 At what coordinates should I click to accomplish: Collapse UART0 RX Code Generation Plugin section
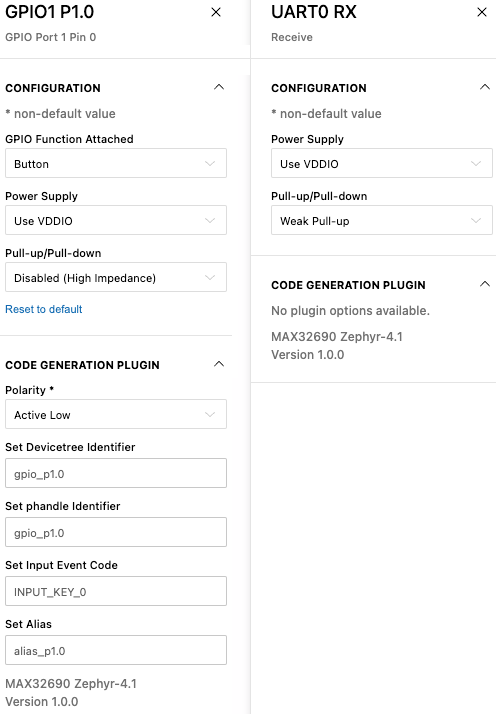[485, 284]
